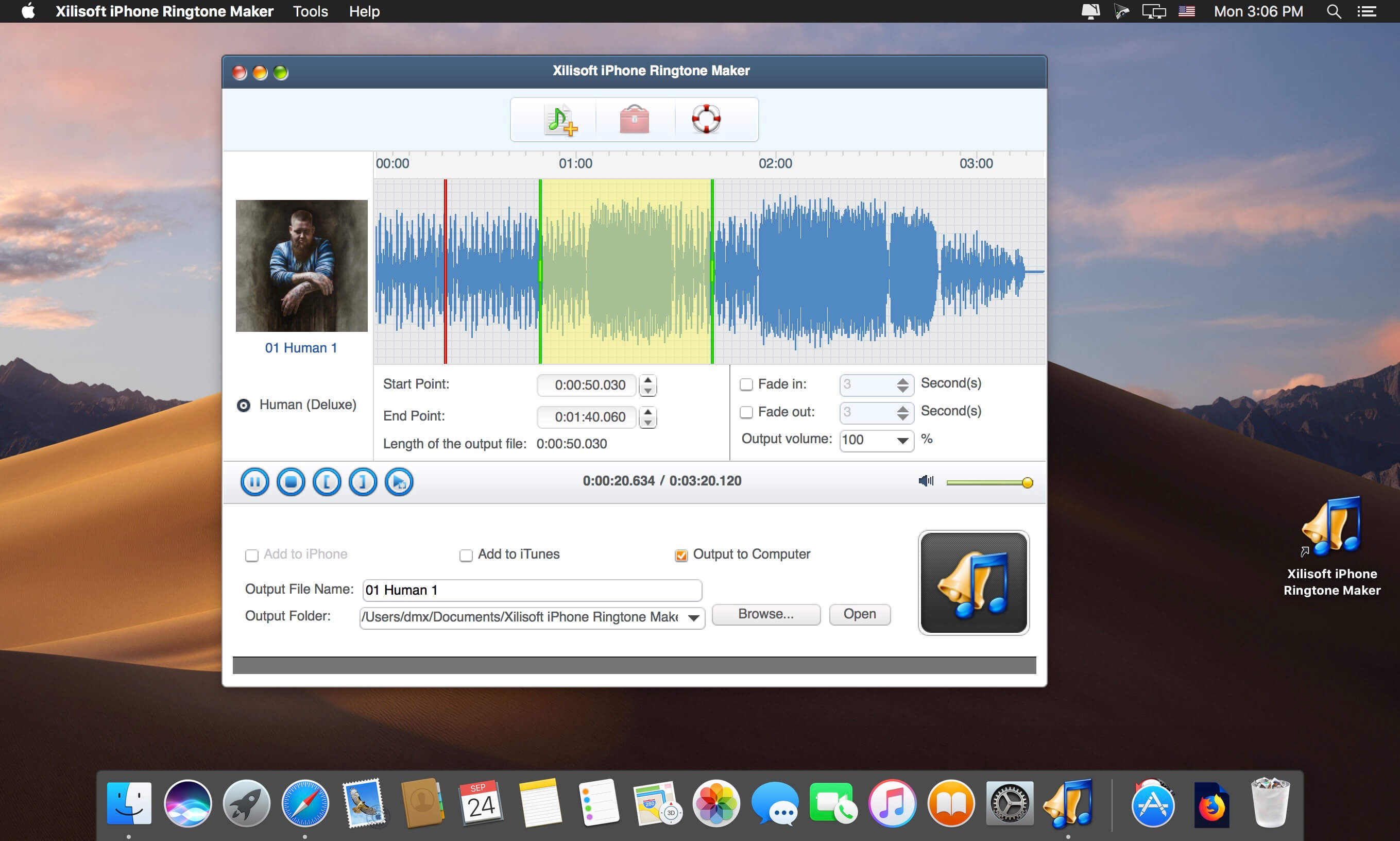Open the Tools menu
1400x841 pixels.
[x=311, y=11]
